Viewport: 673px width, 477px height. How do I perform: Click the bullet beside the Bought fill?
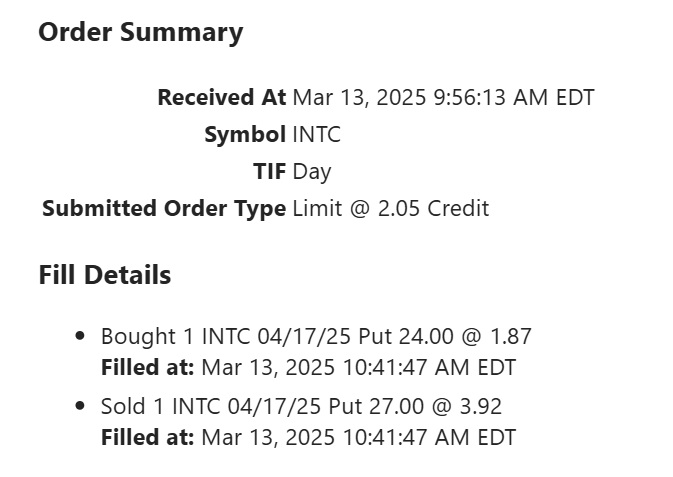pos(81,336)
